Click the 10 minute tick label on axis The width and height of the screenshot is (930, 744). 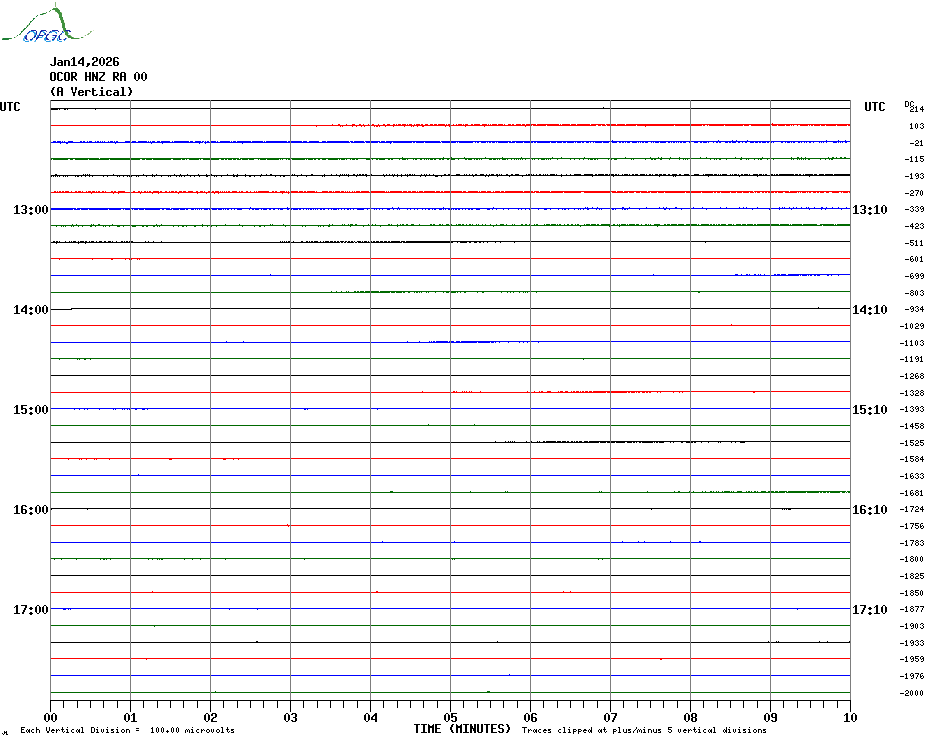850,717
